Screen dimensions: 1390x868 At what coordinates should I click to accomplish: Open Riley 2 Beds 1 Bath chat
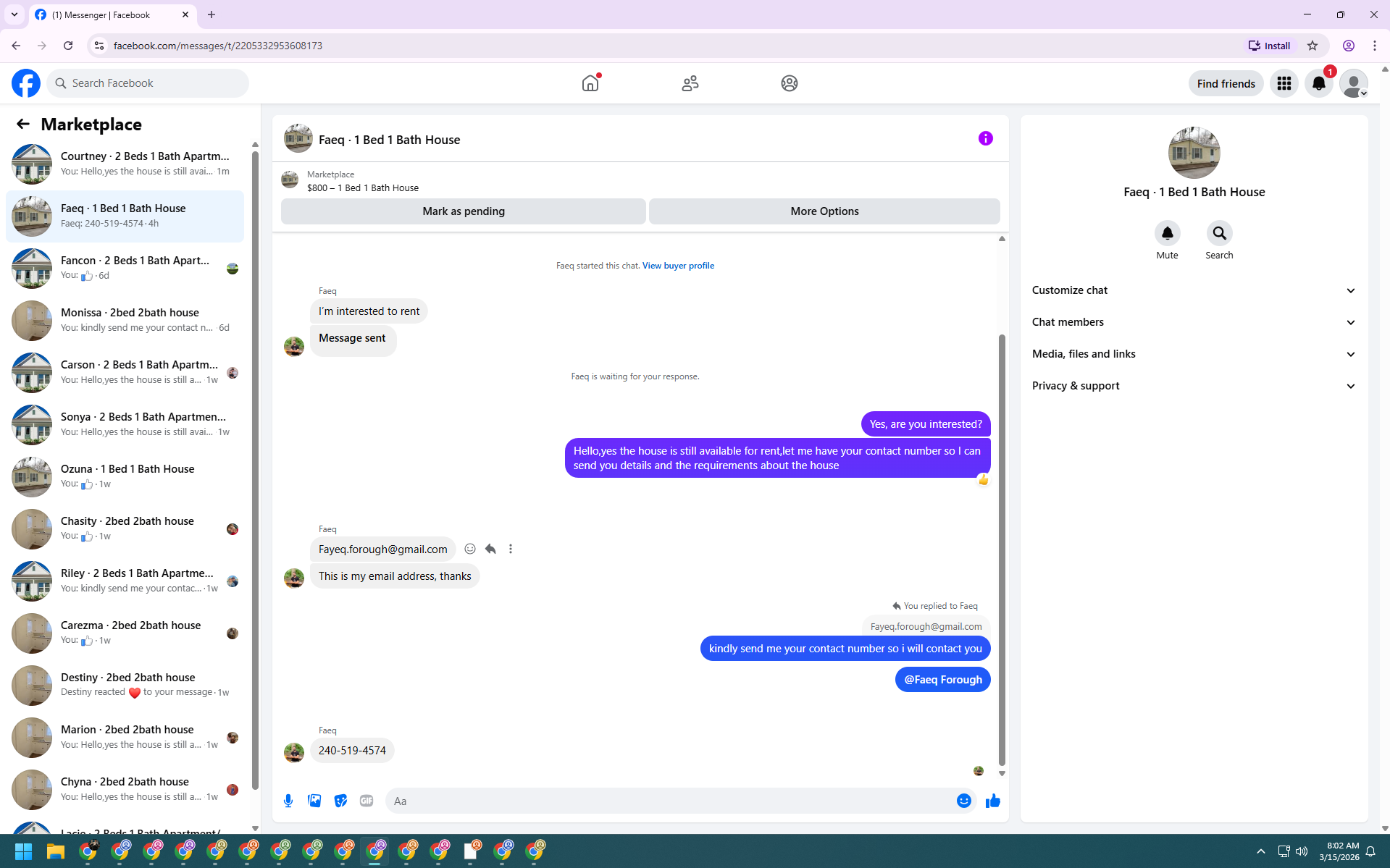[125, 581]
